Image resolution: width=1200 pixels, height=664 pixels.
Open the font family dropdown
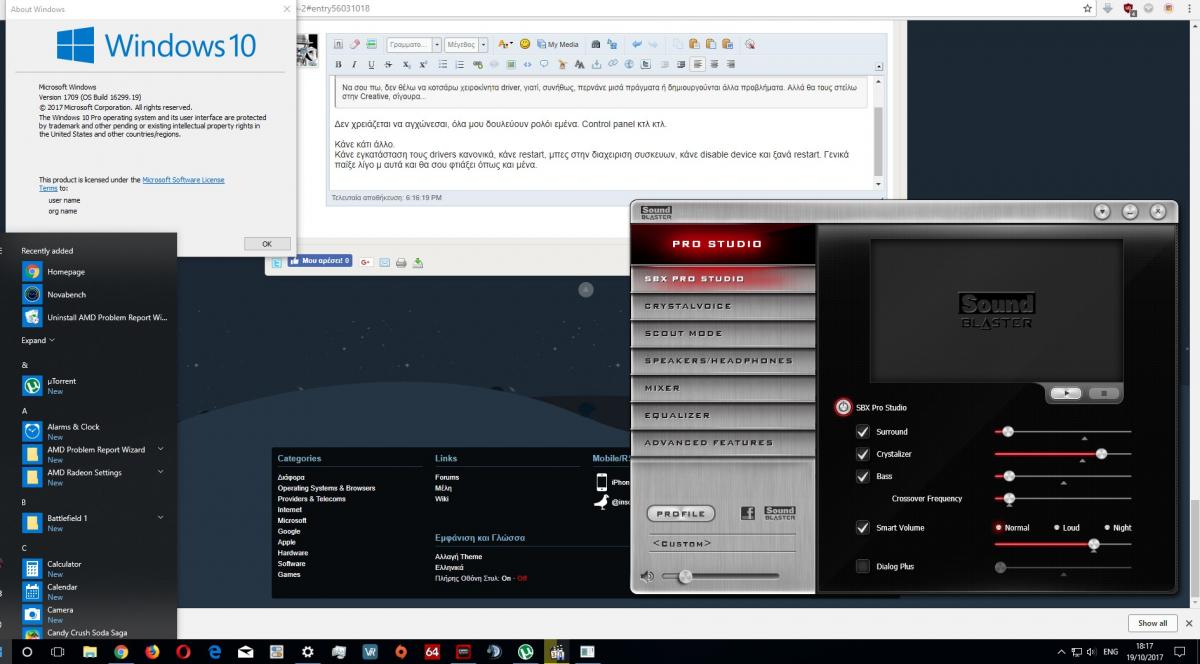[x=414, y=44]
